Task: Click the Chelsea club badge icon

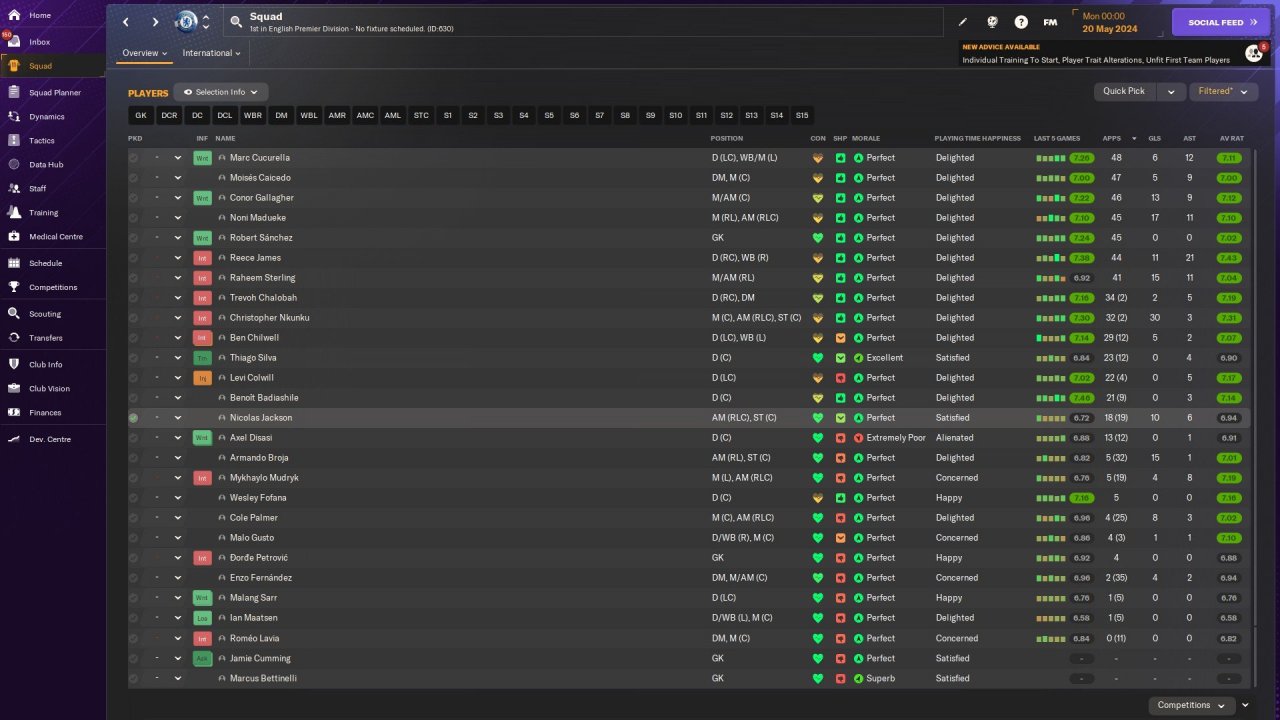Action: tap(187, 21)
